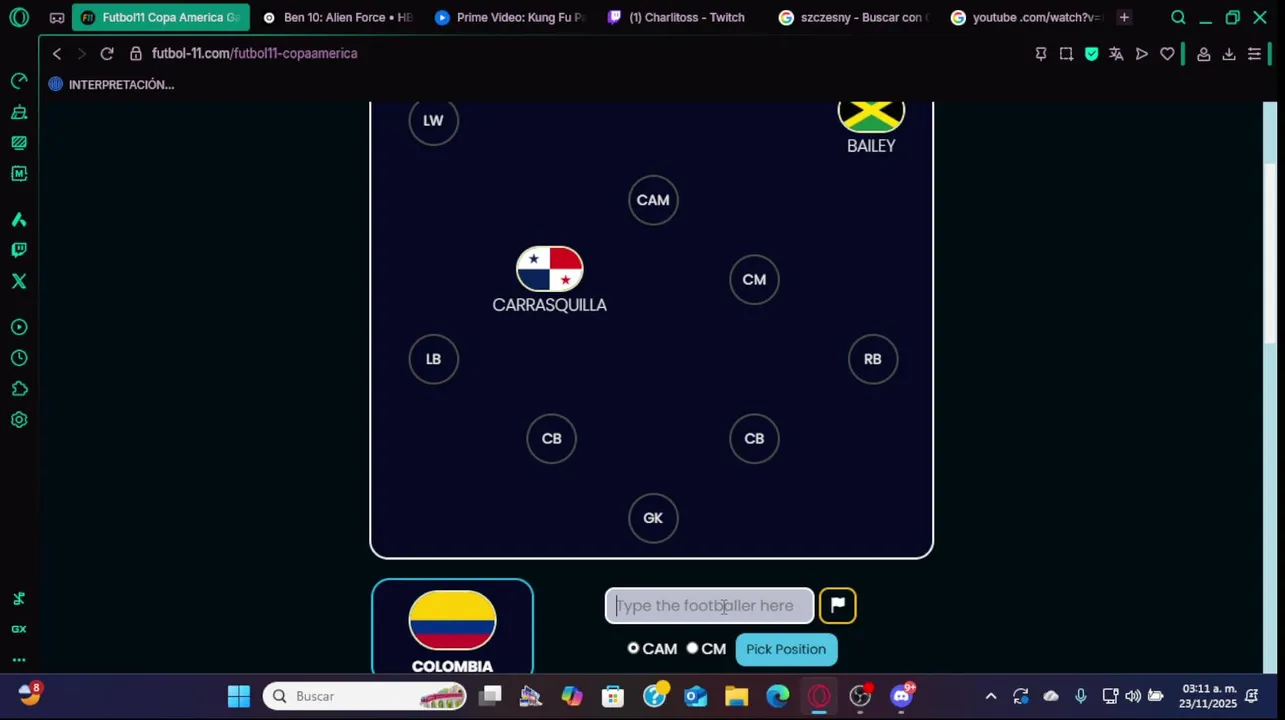Open the sidebar player icon
This screenshot has width=1285, height=720.
(x=19, y=327)
